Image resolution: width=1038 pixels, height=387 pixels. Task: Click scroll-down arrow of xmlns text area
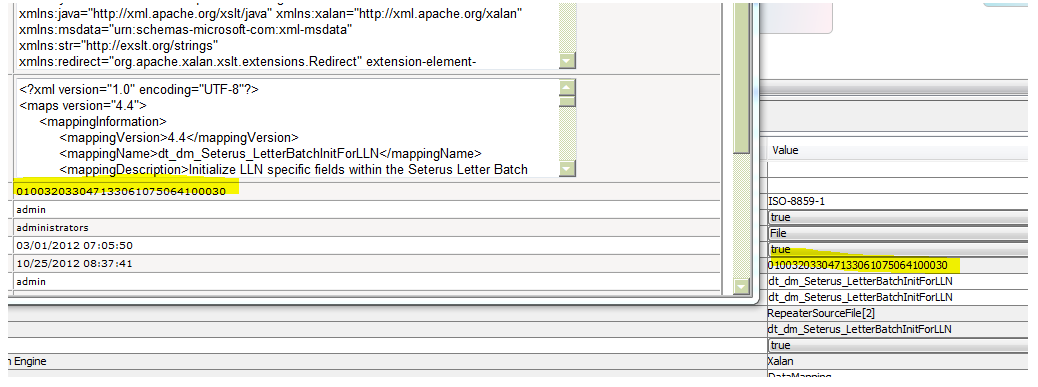(x=567, y=61)
